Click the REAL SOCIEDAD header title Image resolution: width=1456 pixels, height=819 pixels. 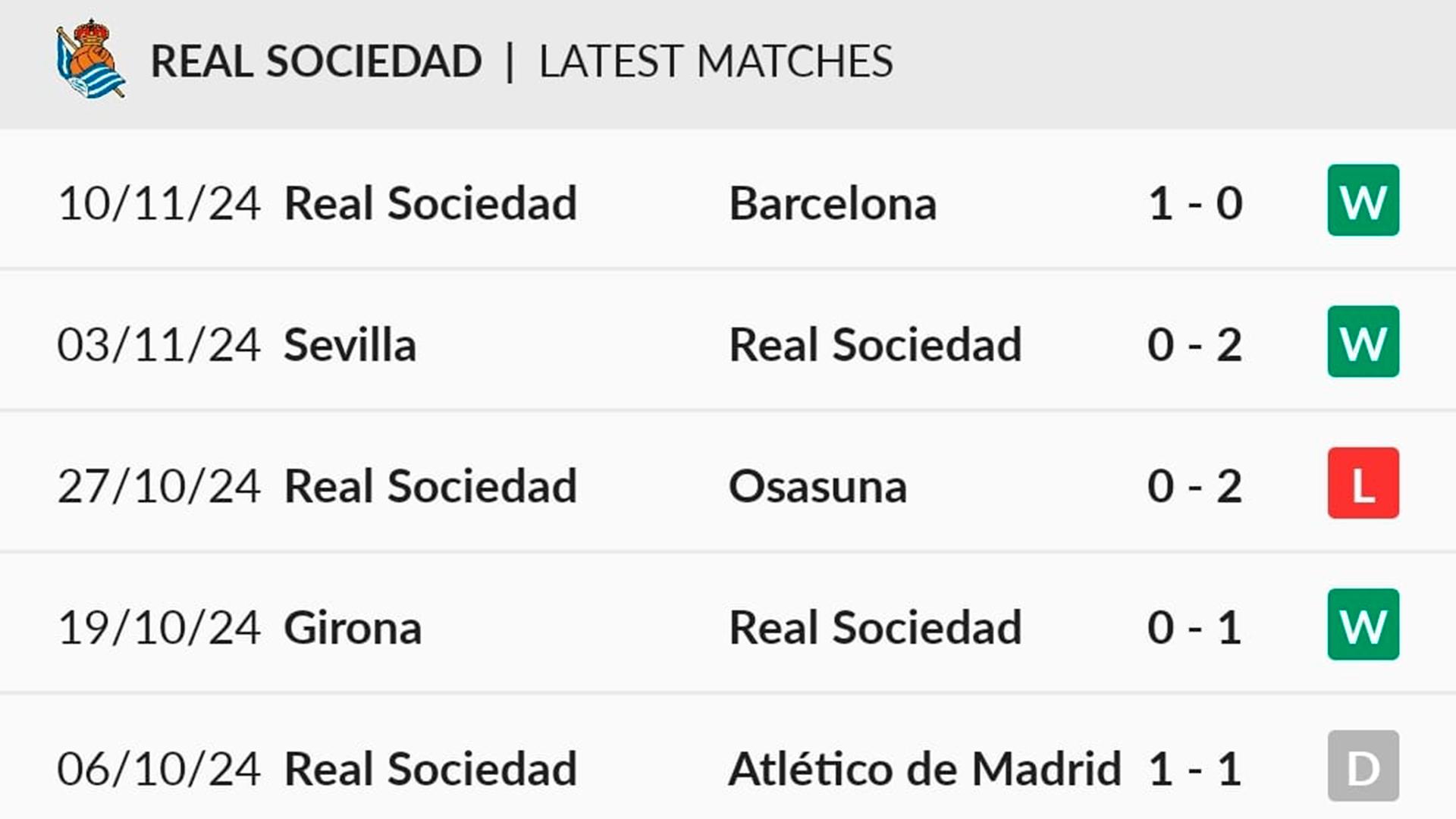316,61
